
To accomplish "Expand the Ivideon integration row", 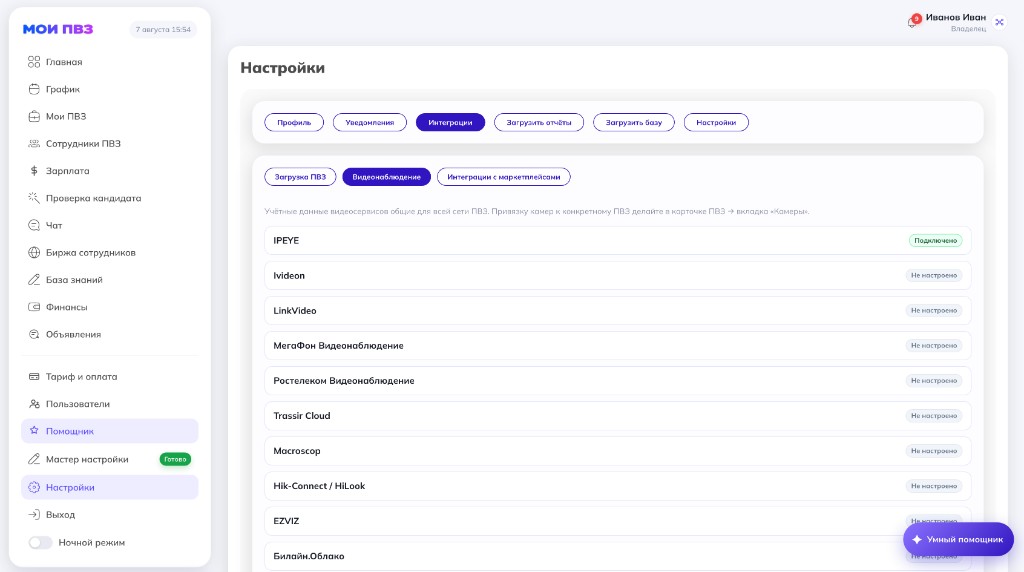I will point(617,276).
